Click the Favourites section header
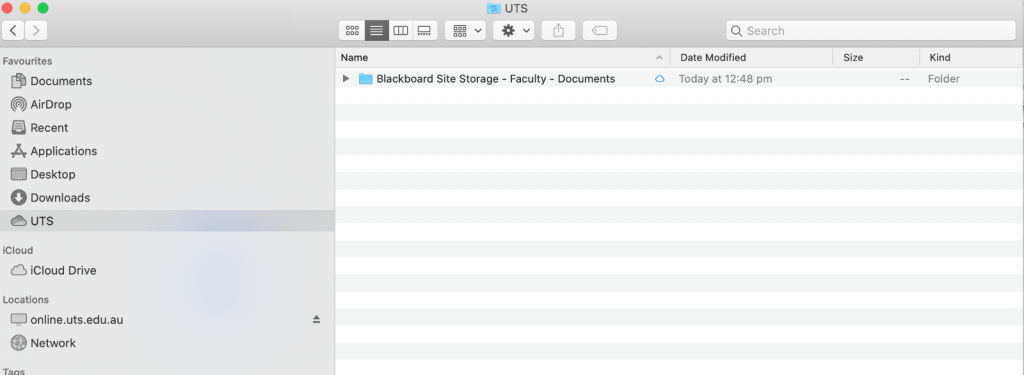1024x375 pixels. tap(27, 61)
